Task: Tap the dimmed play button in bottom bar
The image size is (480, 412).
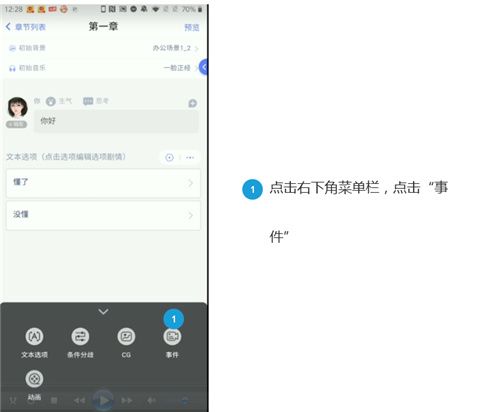Action: pyautogui.click(x=104, y=400)
